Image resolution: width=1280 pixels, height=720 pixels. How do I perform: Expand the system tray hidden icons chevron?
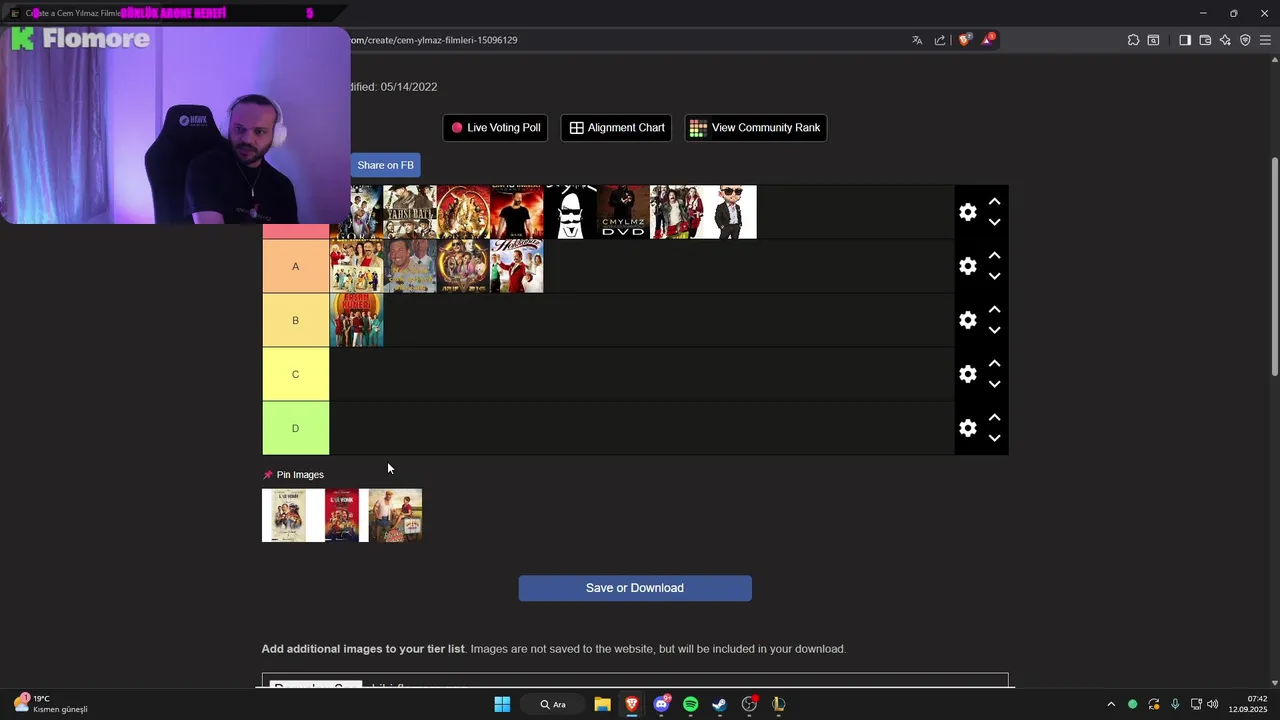1110,704
